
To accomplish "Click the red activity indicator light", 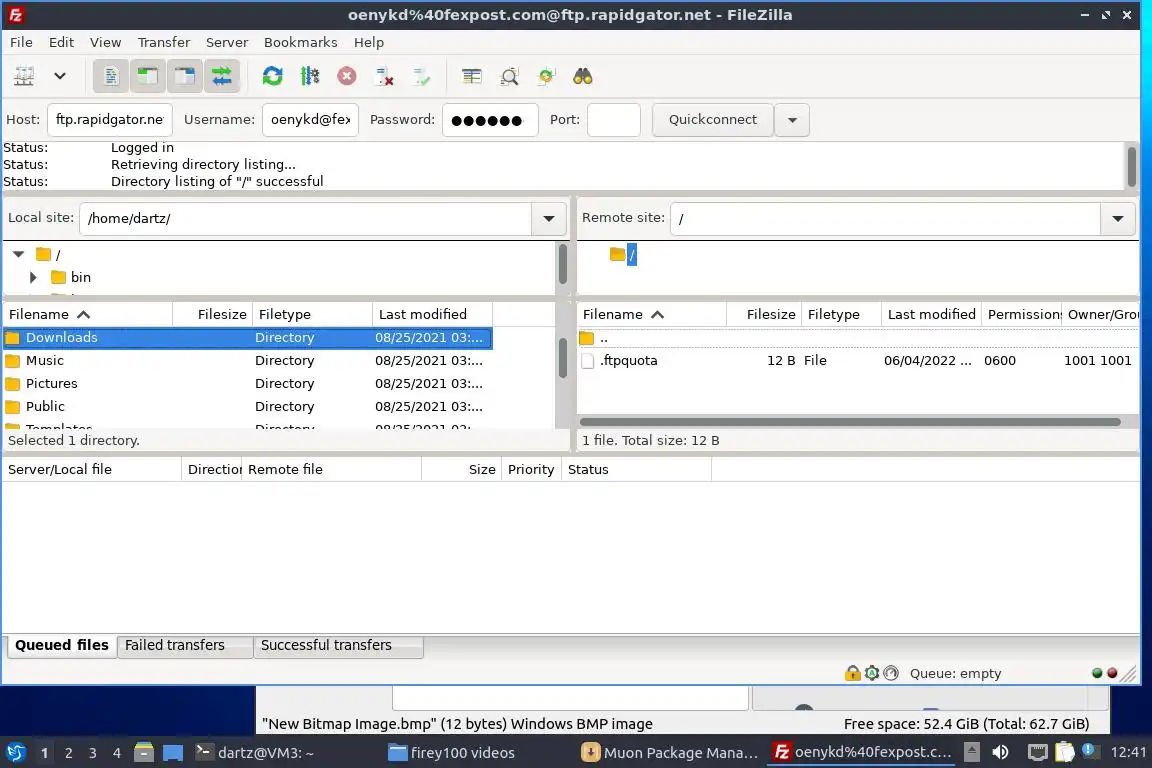I will [x=1112, y=672].
